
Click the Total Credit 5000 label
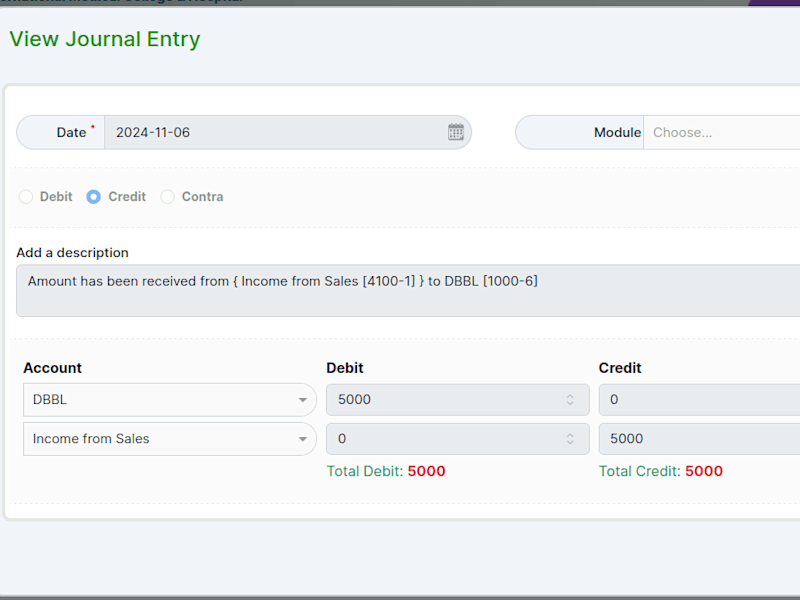point(661,471)
